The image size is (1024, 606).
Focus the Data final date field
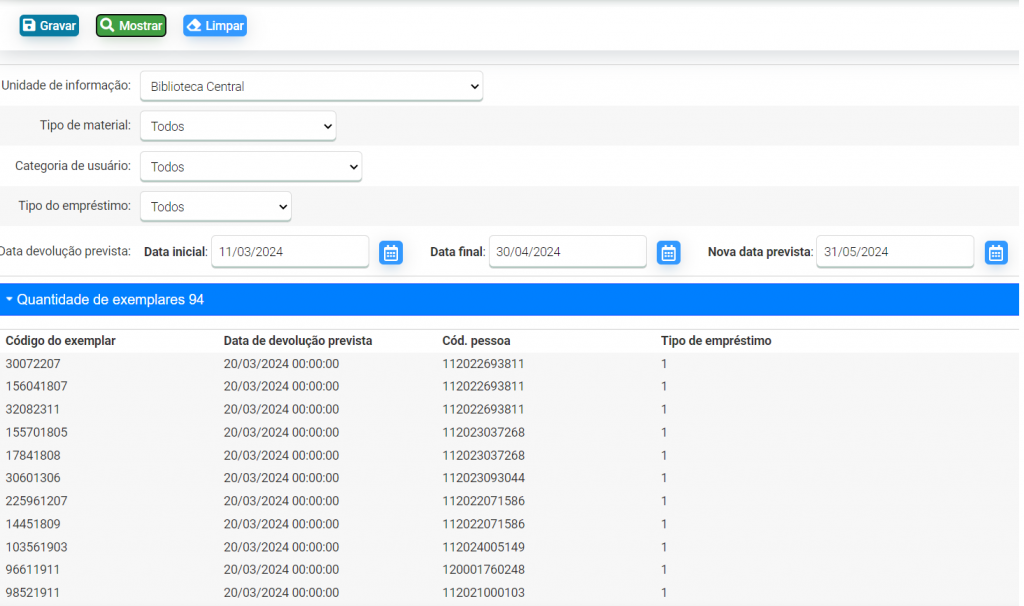click(567, 252)
